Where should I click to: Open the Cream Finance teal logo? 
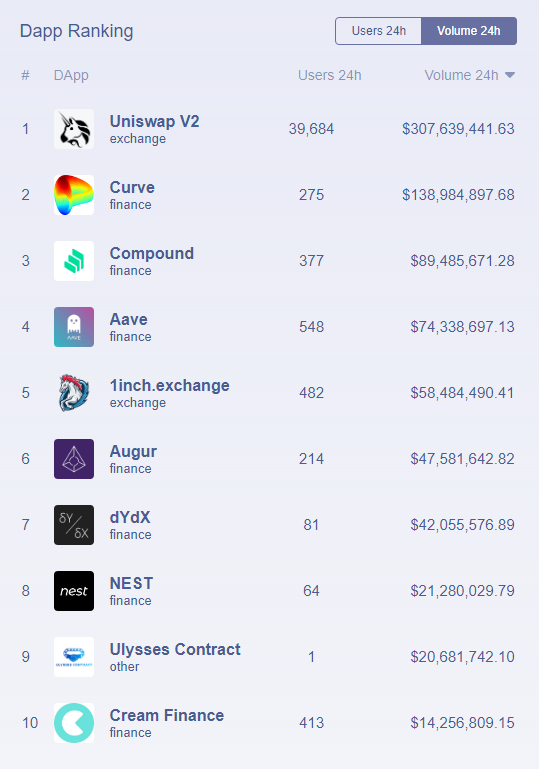tap(74, 723)
